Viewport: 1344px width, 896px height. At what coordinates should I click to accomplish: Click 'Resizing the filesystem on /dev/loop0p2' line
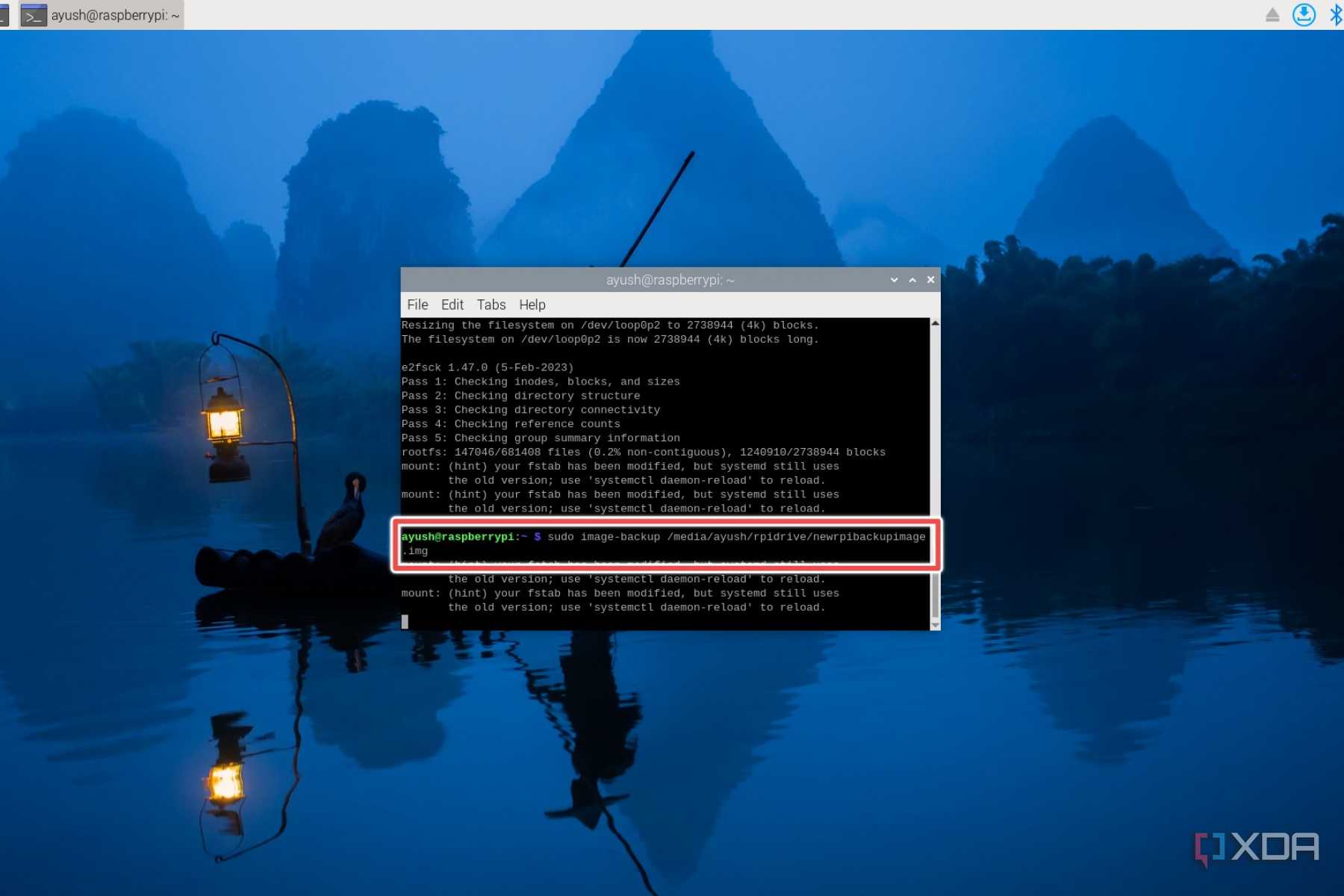tap(610, 326)
